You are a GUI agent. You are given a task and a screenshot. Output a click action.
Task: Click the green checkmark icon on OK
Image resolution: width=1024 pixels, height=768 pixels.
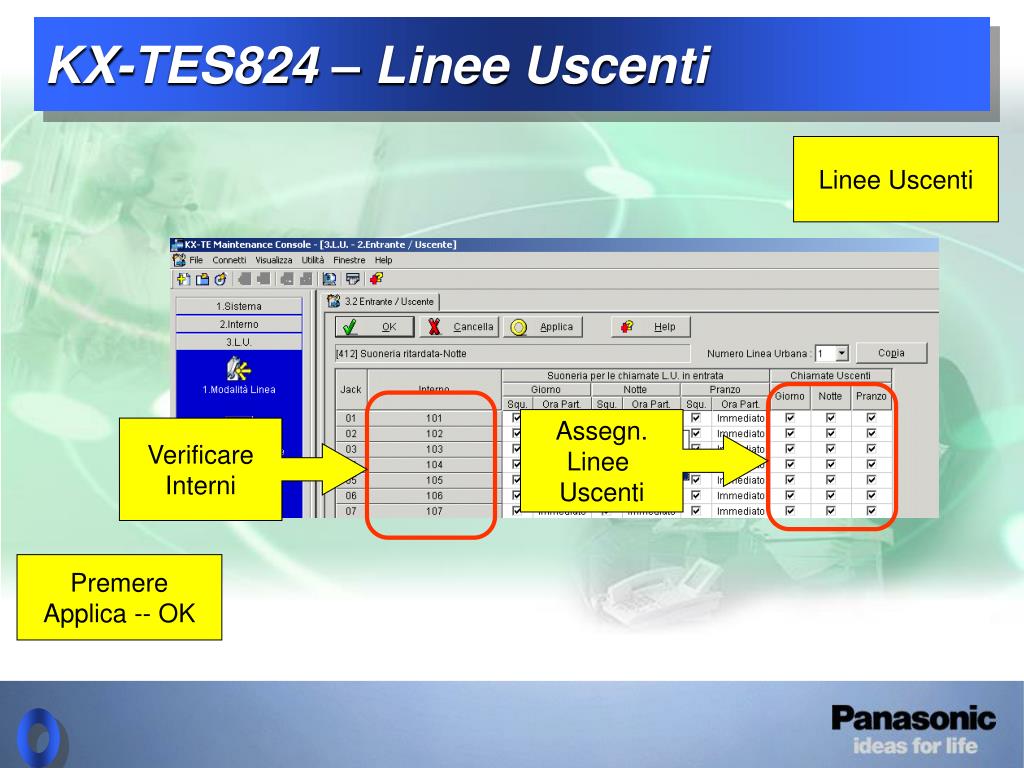click(349, 327)
